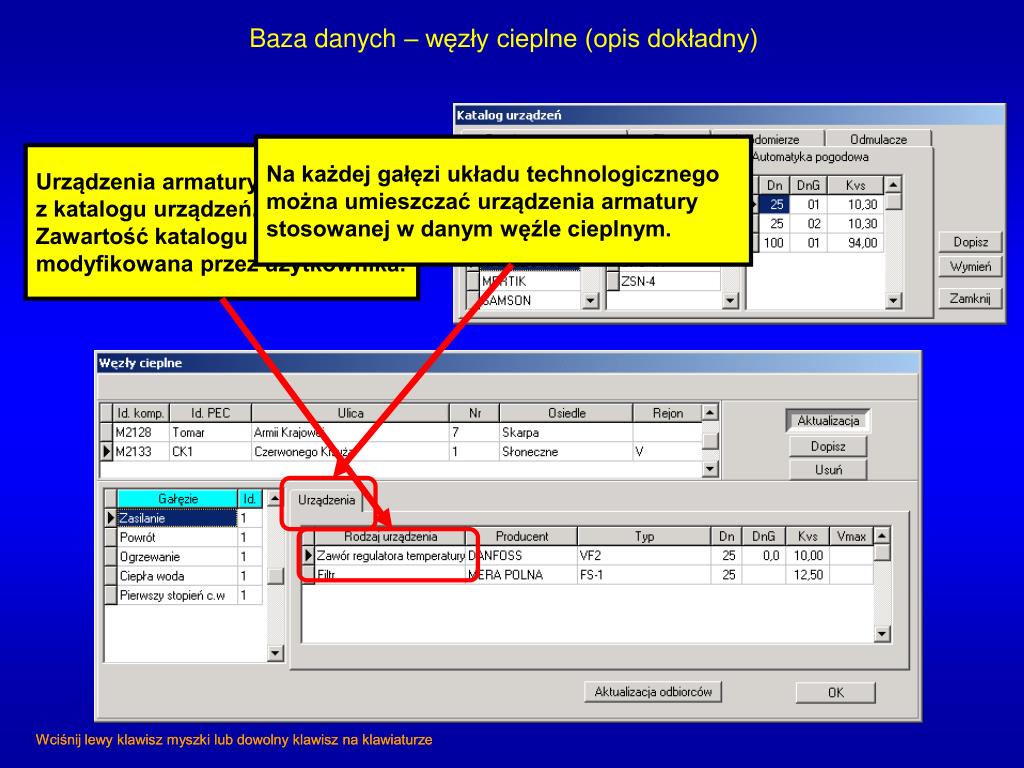Click the DnG header in catalog table
The height and width of the screenshot is (768, 1024).
[808, 185]
